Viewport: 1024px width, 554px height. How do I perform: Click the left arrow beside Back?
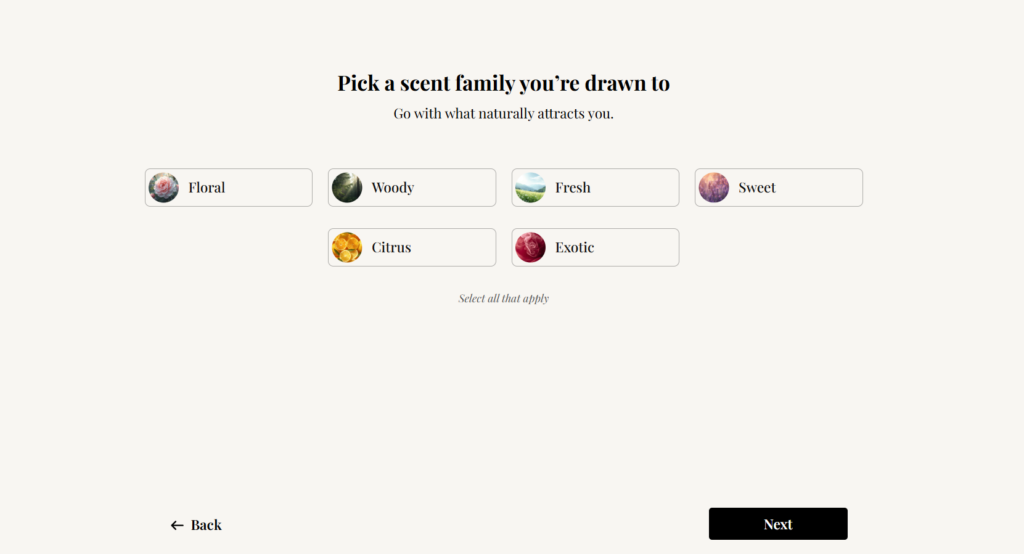tap(177, 525)
